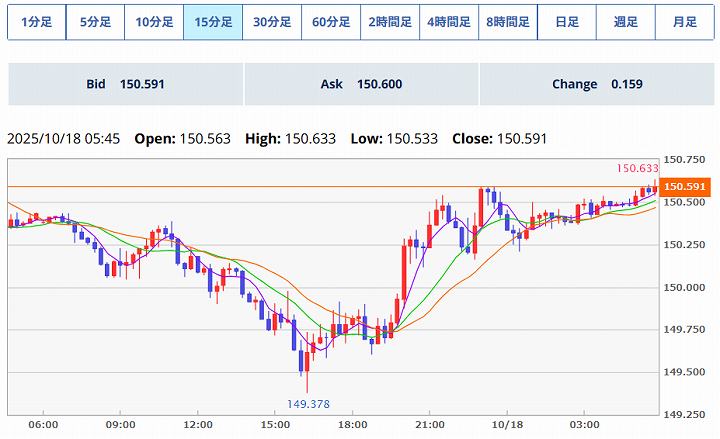Click the 10/18 date label on axis
This screenshot has height=439, width=720.
(507, 425)
